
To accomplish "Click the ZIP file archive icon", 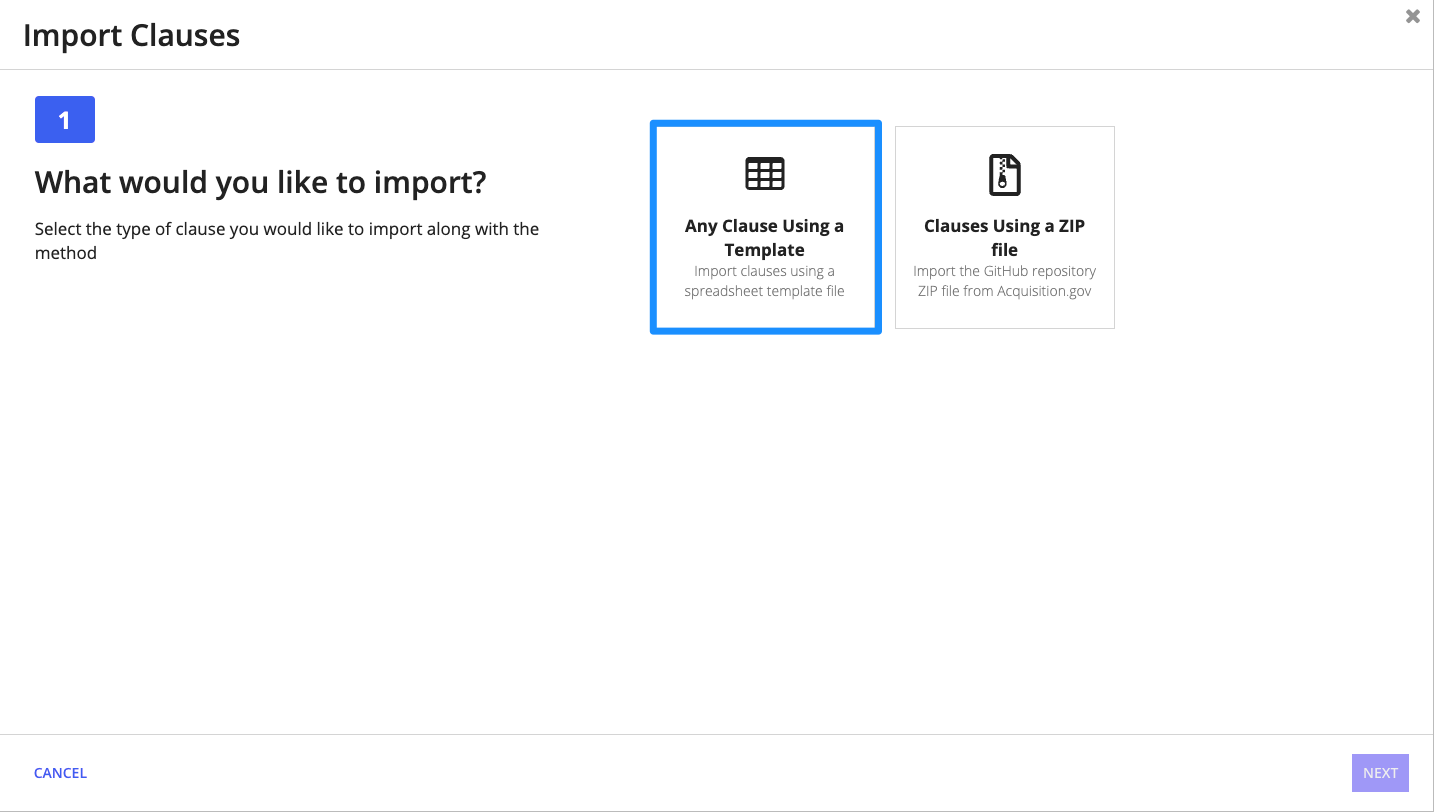I will (x=1004, y=174).
